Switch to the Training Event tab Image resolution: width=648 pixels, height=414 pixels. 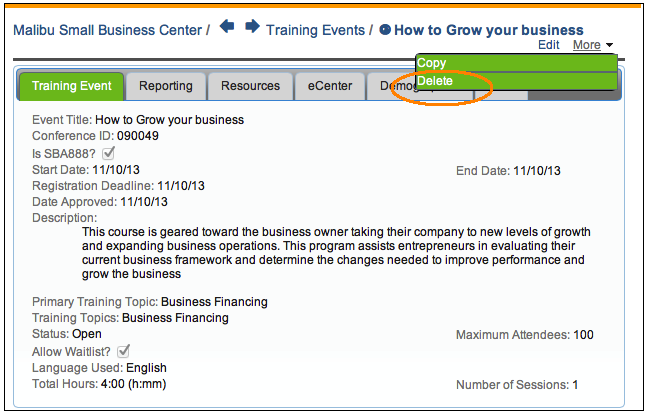coord(71,87)
